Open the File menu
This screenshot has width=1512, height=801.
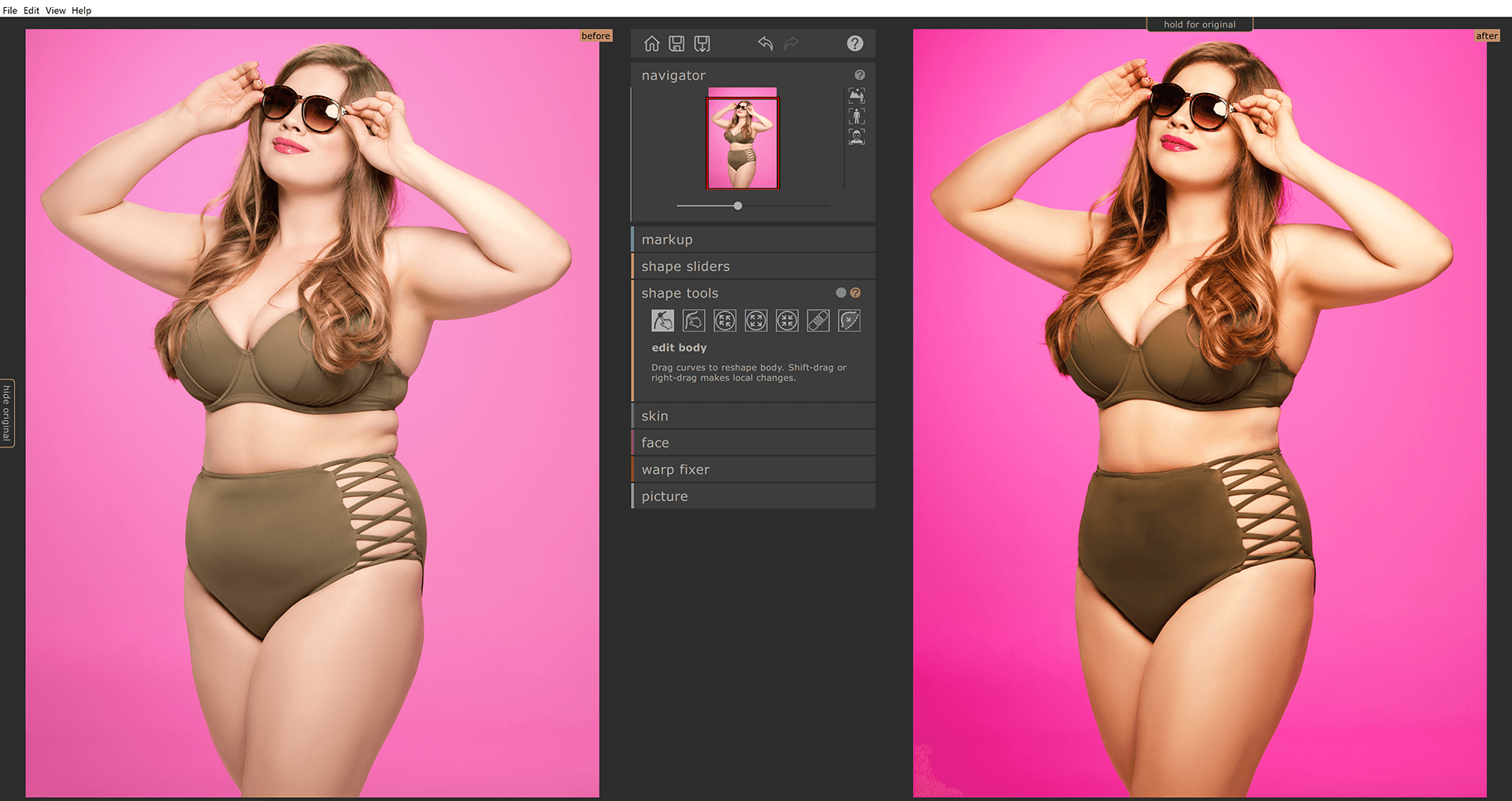[x=10, y=10]
